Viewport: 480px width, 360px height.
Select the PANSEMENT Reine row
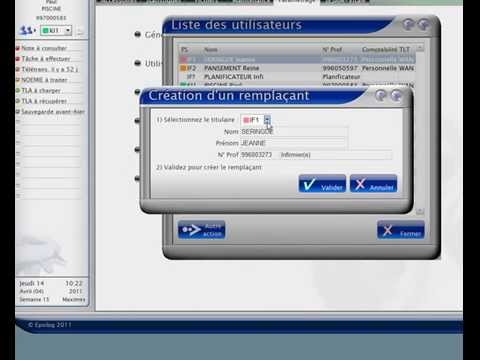[297, 68]
